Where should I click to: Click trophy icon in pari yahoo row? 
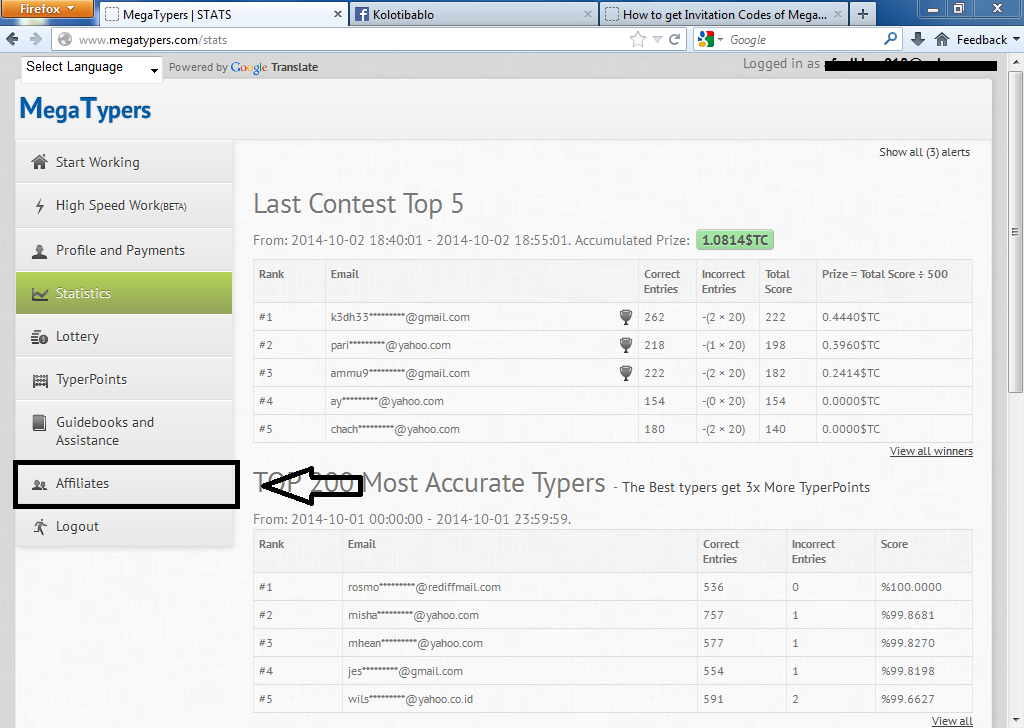626,345
